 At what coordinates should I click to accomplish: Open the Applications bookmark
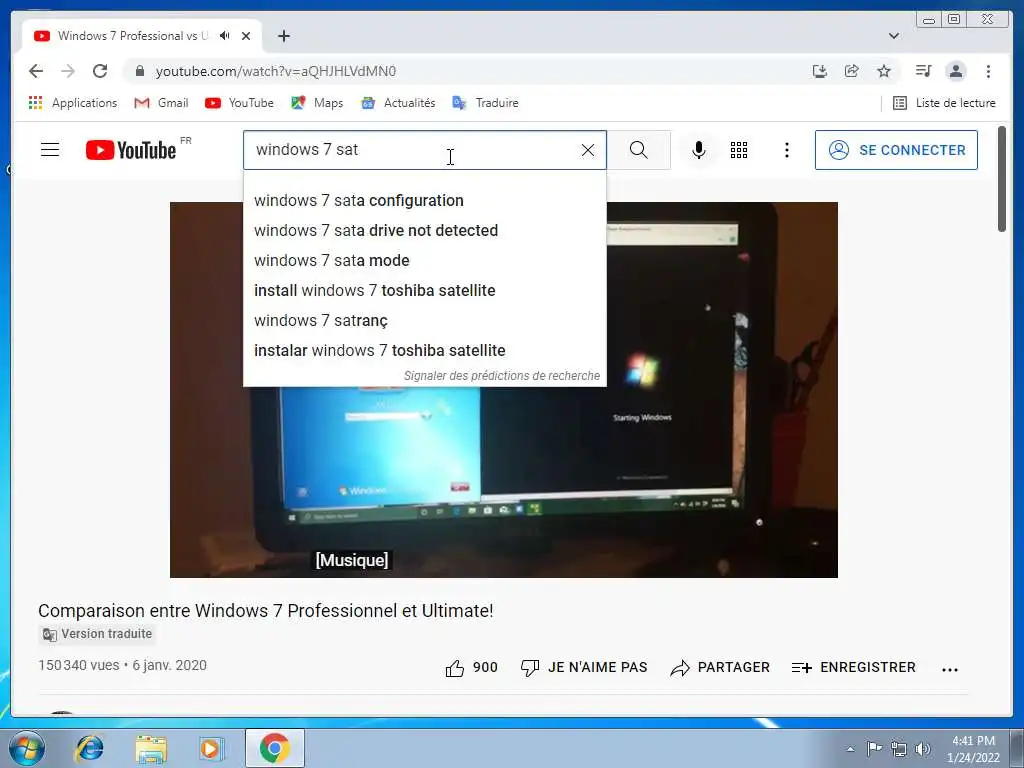[x=72, y=103]
